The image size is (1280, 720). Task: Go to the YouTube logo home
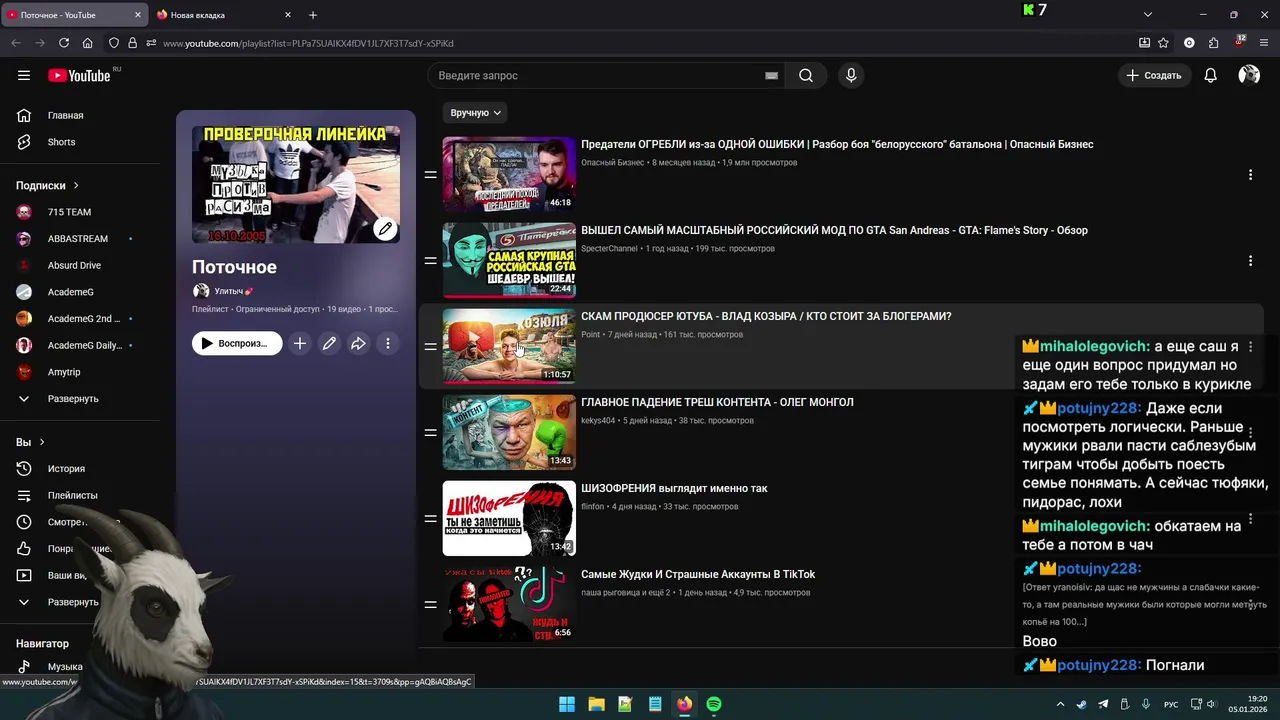79,75
